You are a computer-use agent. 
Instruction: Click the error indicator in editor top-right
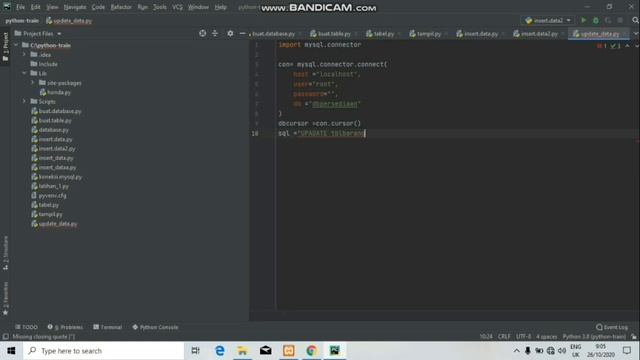(602, 46)
